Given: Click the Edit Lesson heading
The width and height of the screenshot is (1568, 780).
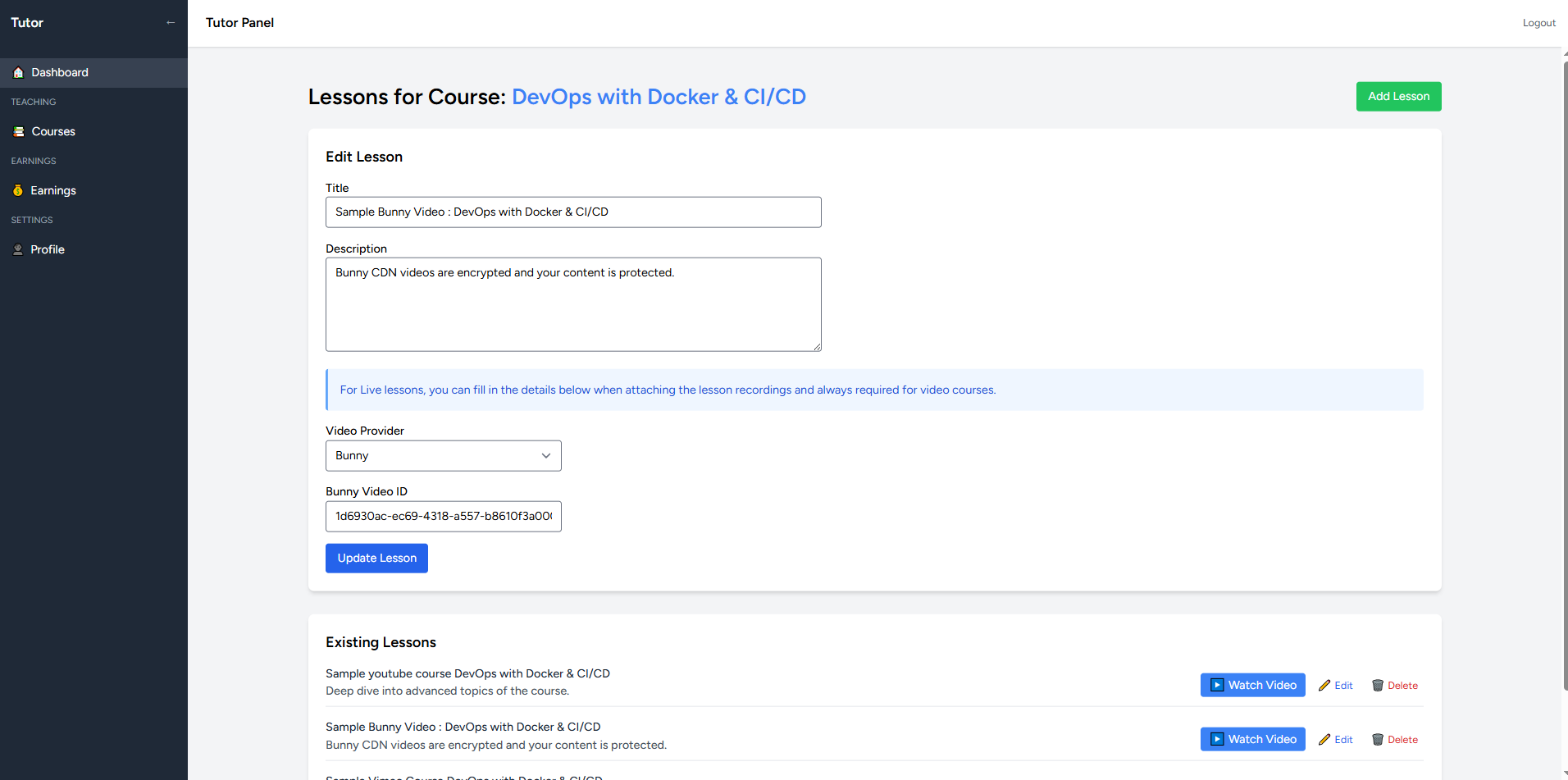Looking at the screenshot, I should click(x=364, y=157).
